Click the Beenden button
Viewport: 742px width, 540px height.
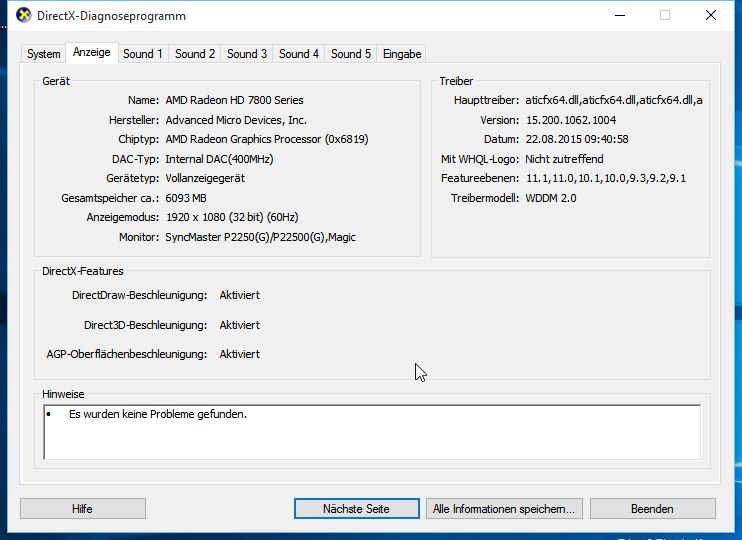[x=653, y=509]
